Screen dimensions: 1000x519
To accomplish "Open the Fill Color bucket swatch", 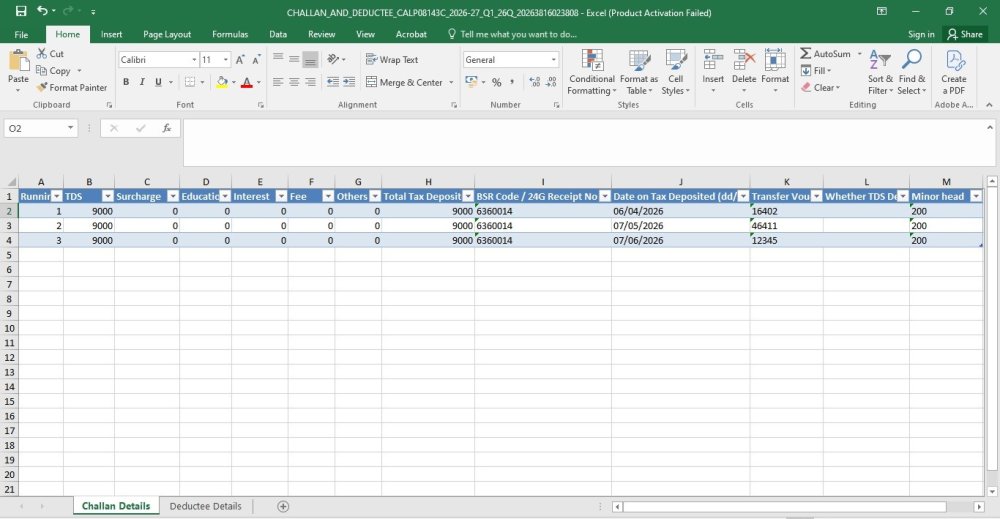I will pos(222,82).
